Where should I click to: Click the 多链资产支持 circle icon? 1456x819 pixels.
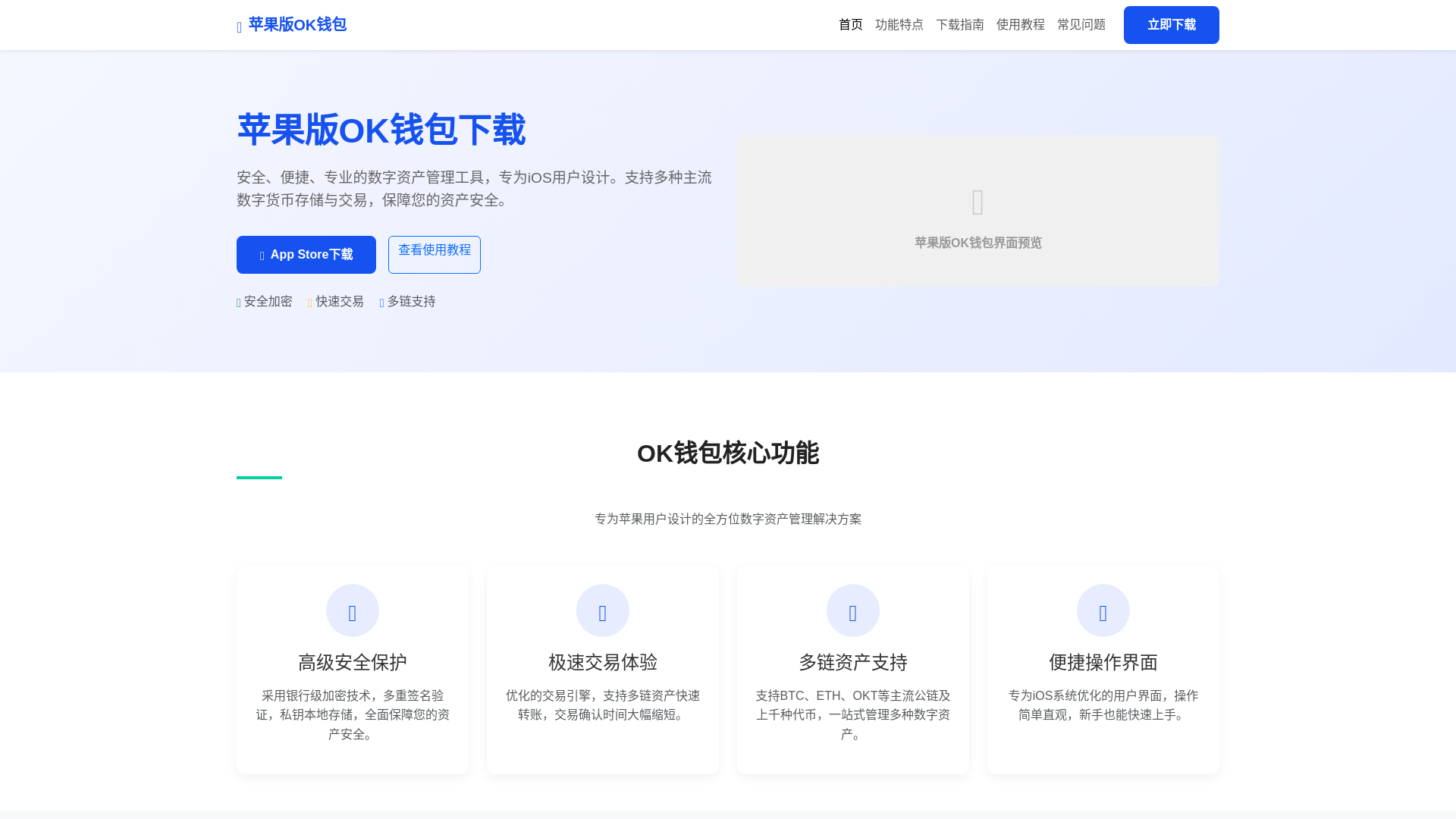pos(853,610)
